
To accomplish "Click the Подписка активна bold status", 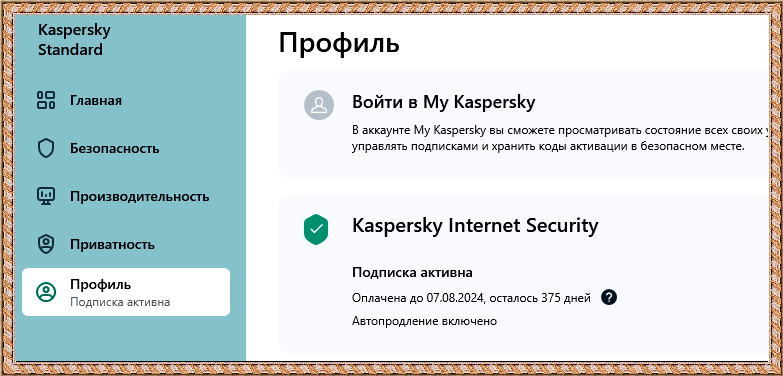I will click(x=412, y=273).
